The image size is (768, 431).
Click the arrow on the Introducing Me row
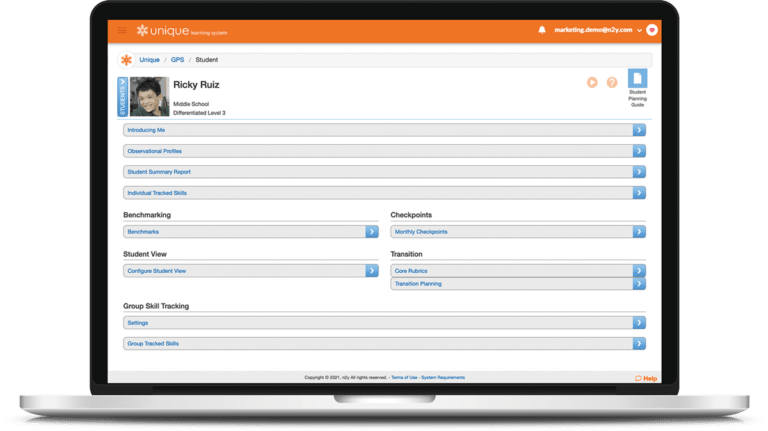pyautogui.click(x=639, y=130)
